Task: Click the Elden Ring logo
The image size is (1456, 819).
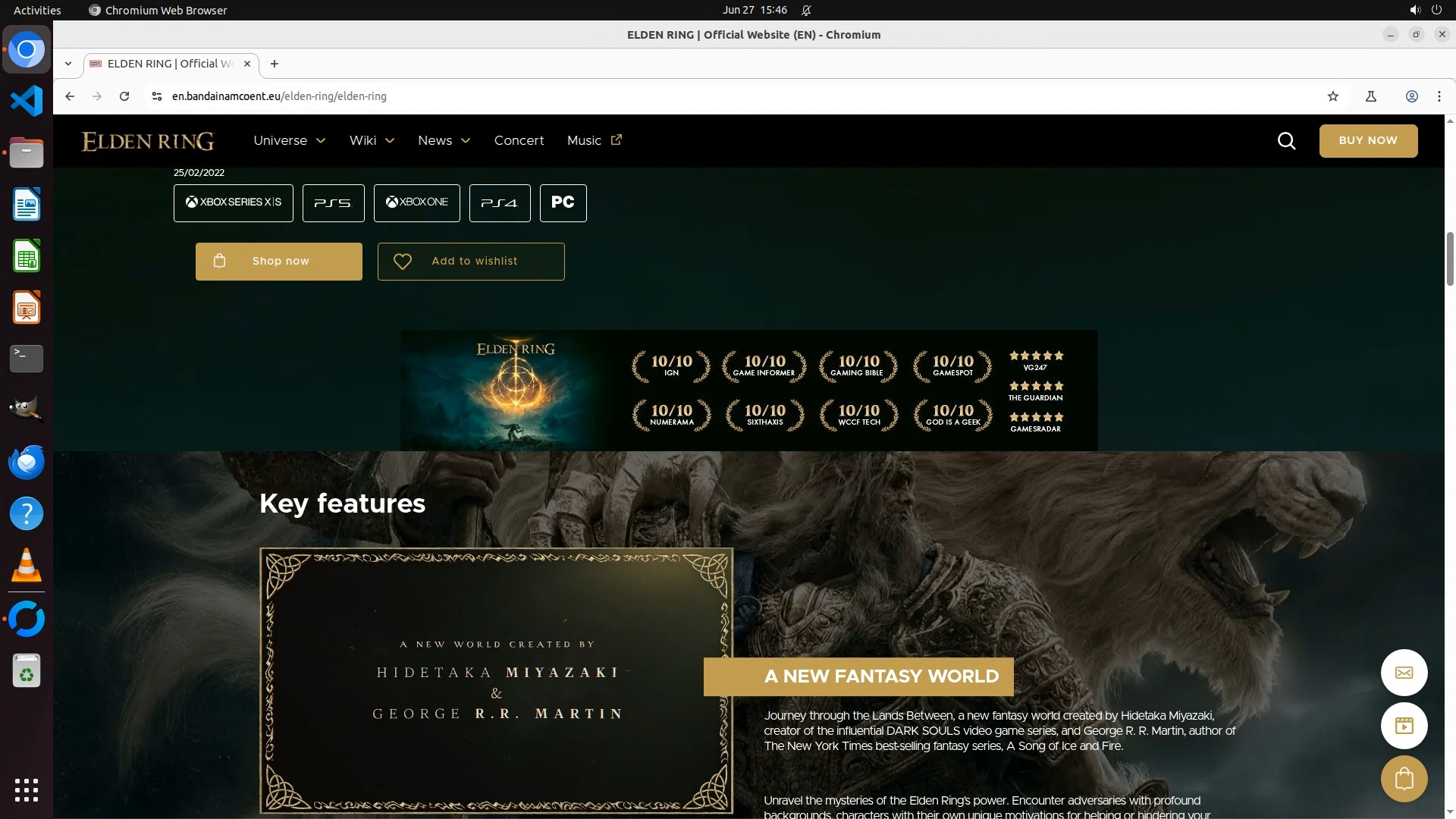Action: coord(148,141)
